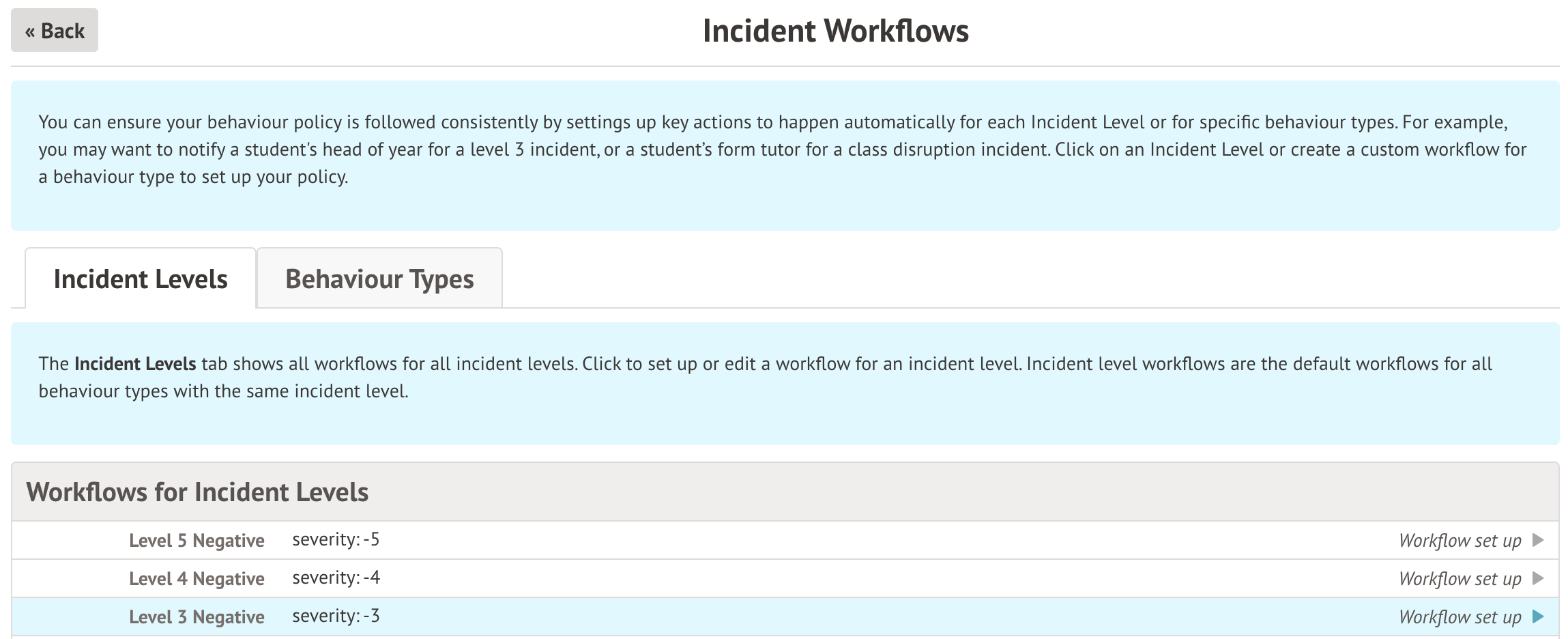Select the Incident Levels tab
The width and height of the screenshot is (1568, 639).
141,279
